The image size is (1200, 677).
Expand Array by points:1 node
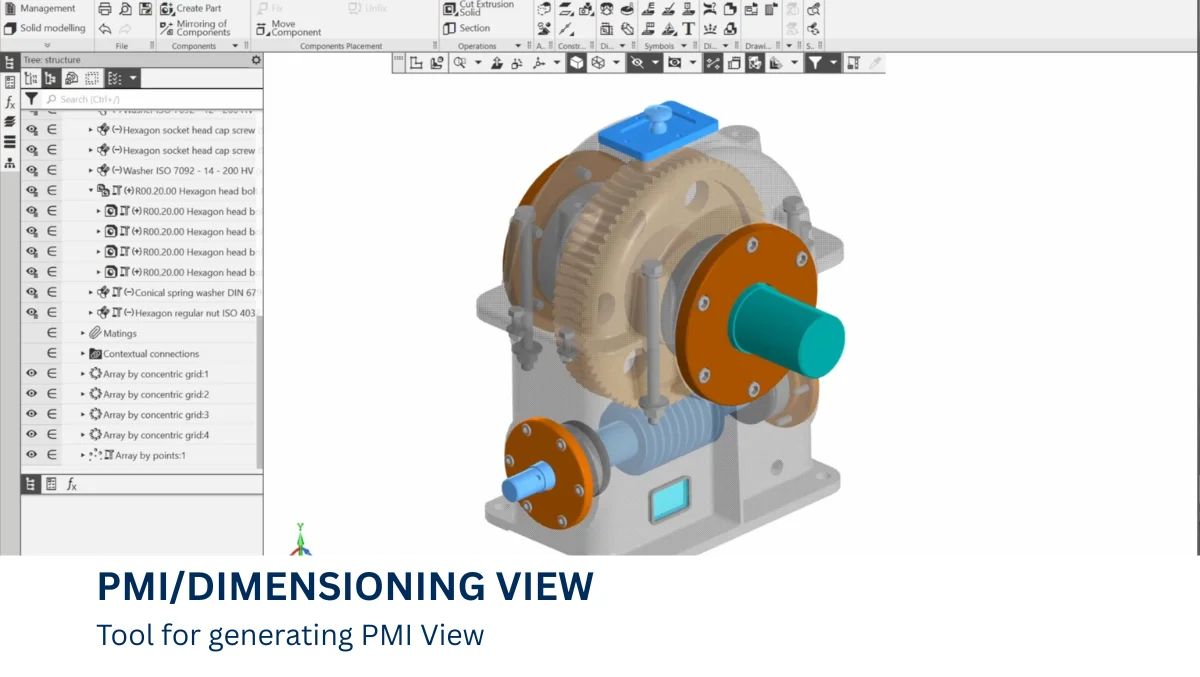[x=83, y=455]
